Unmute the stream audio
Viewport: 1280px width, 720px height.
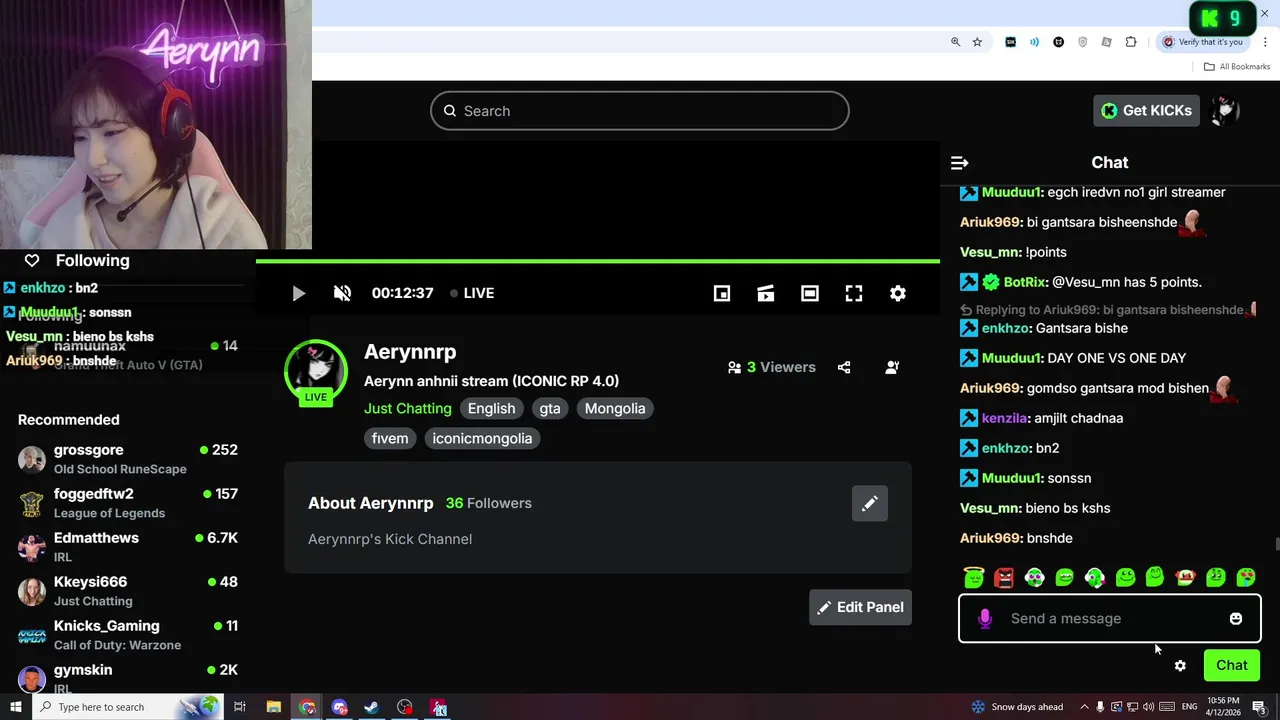click(342, 293)
